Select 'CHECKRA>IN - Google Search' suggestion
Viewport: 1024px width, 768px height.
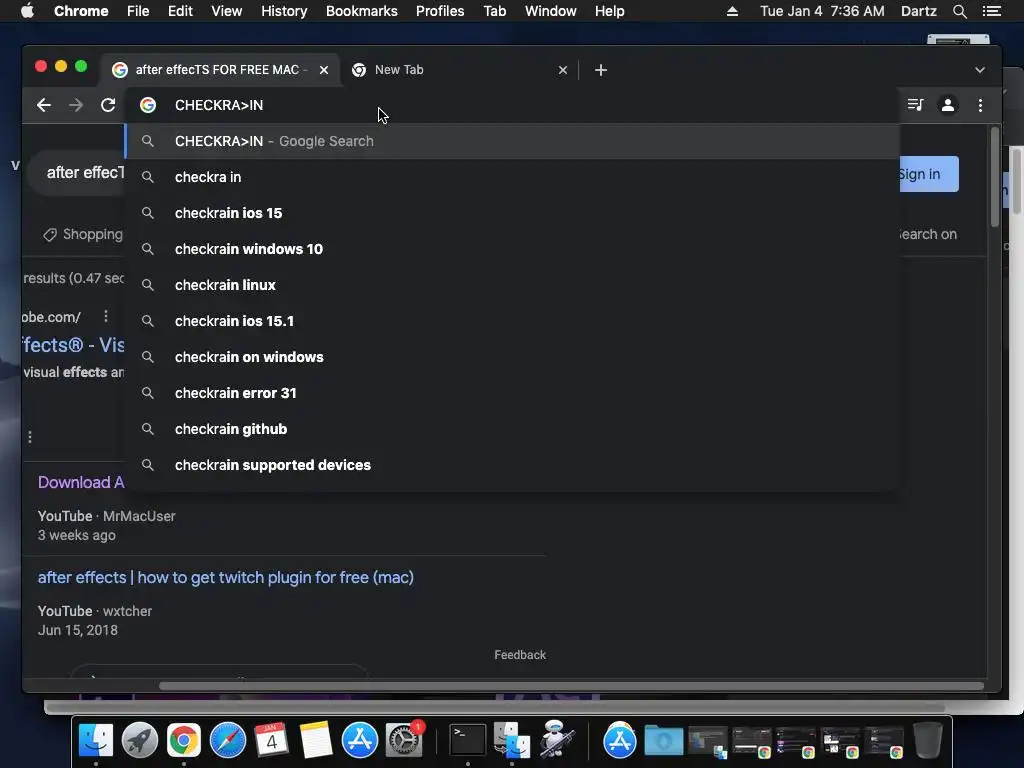click(x=513, y=141)
